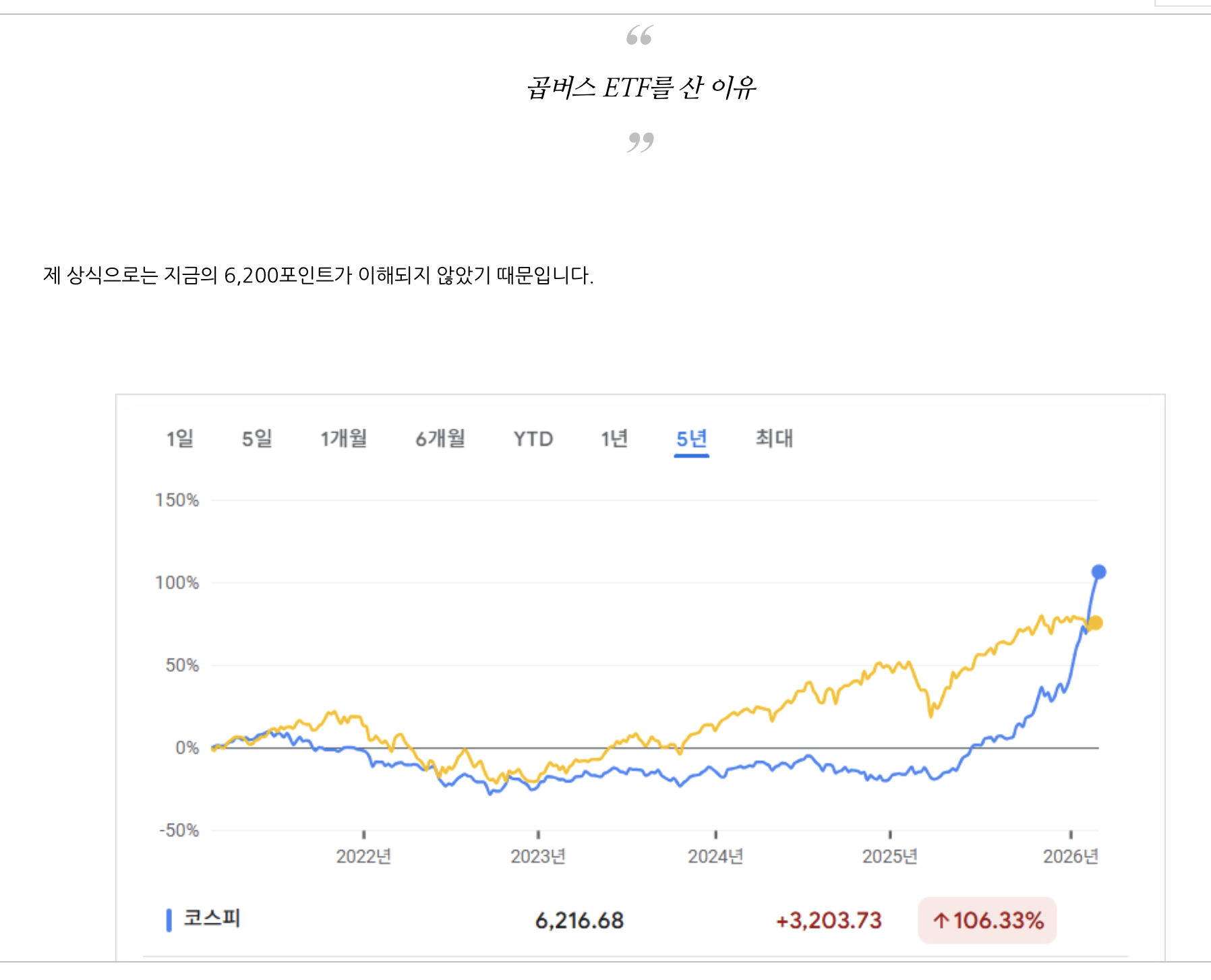Reselect the active 5년 range
This screenshot has height=980, width=1211.
(692, 439)
